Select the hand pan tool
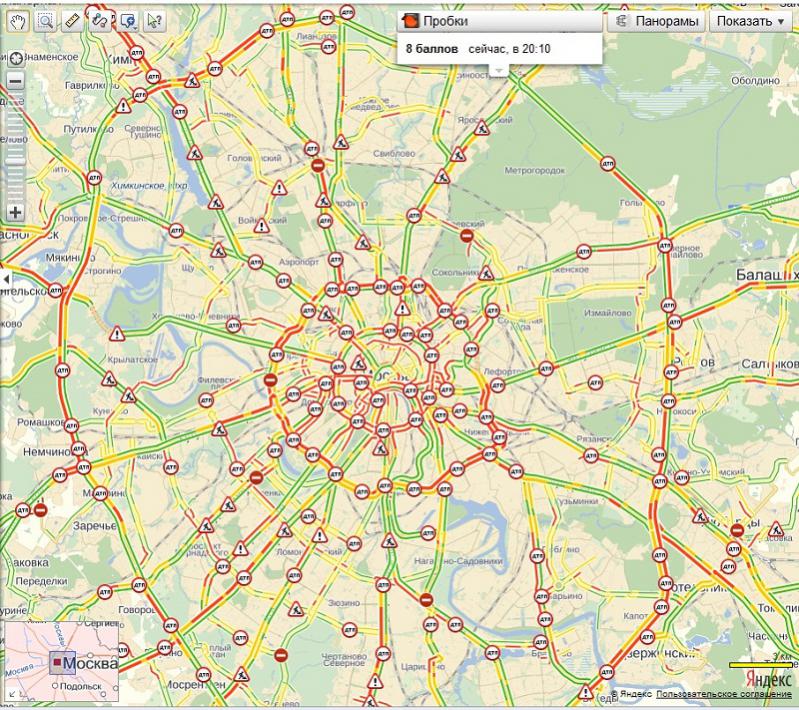This screenshot has width=799, height=710. pyautogui.click(x=17, y=20)
